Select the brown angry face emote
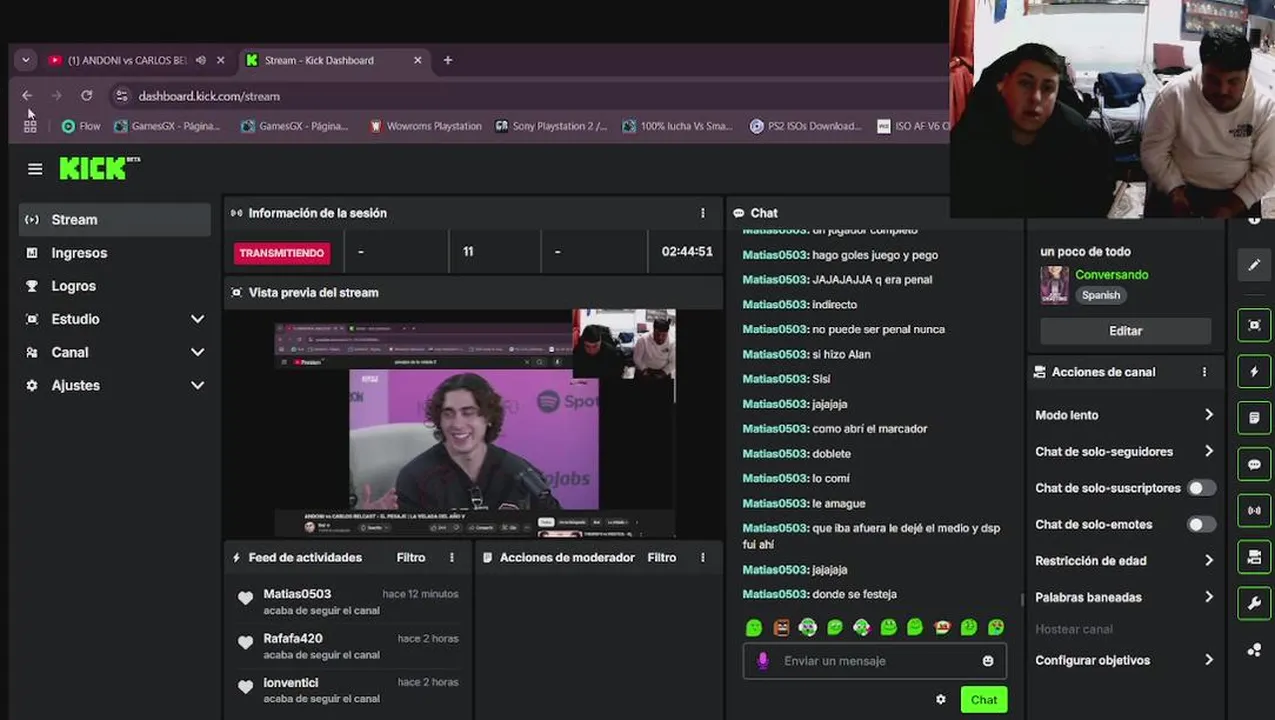Viewport: 1275px width, 720px height. pos(781,627)
